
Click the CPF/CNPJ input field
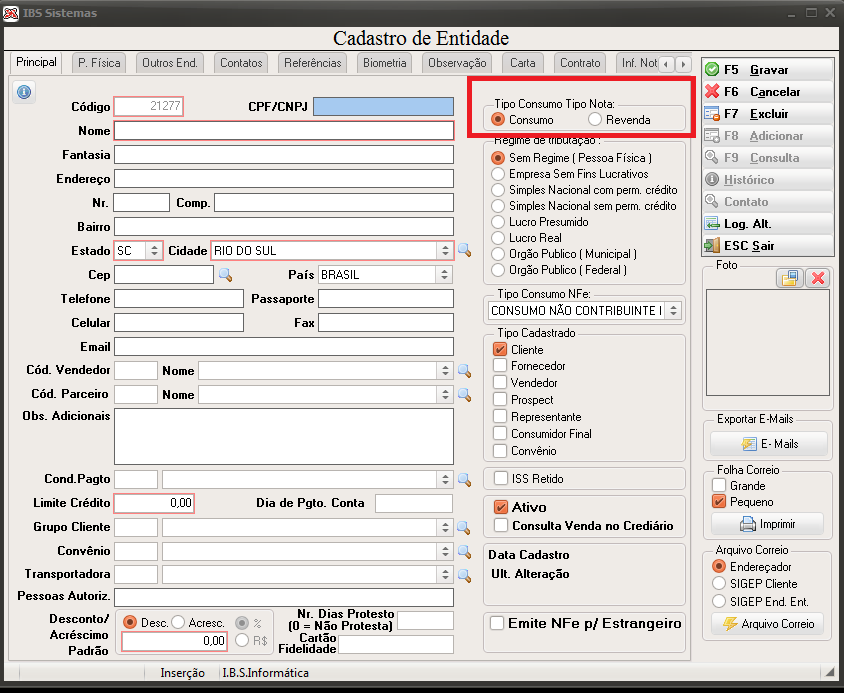coord(383,107)
